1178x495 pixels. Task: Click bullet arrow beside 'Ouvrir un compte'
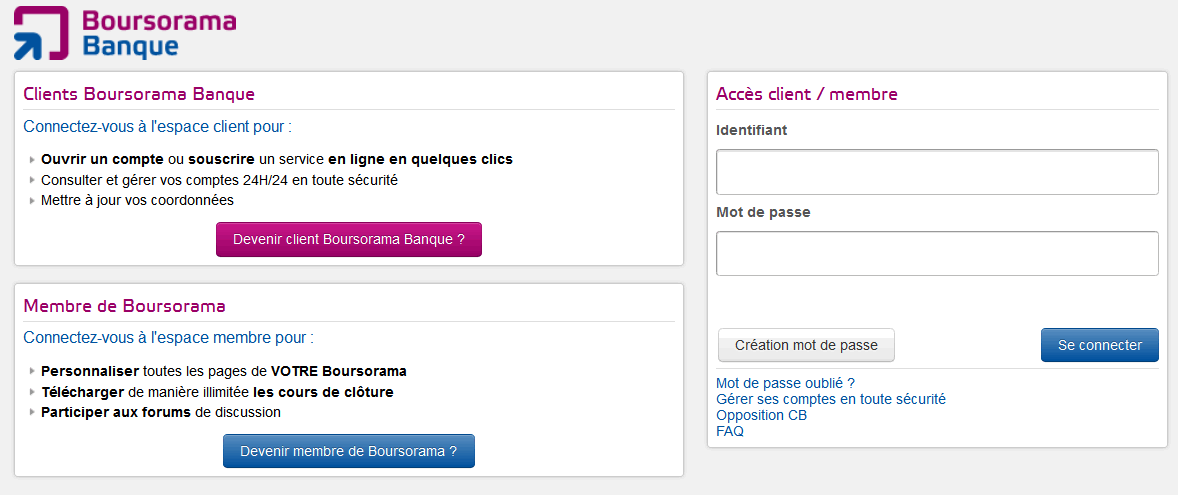pos(32,160)
